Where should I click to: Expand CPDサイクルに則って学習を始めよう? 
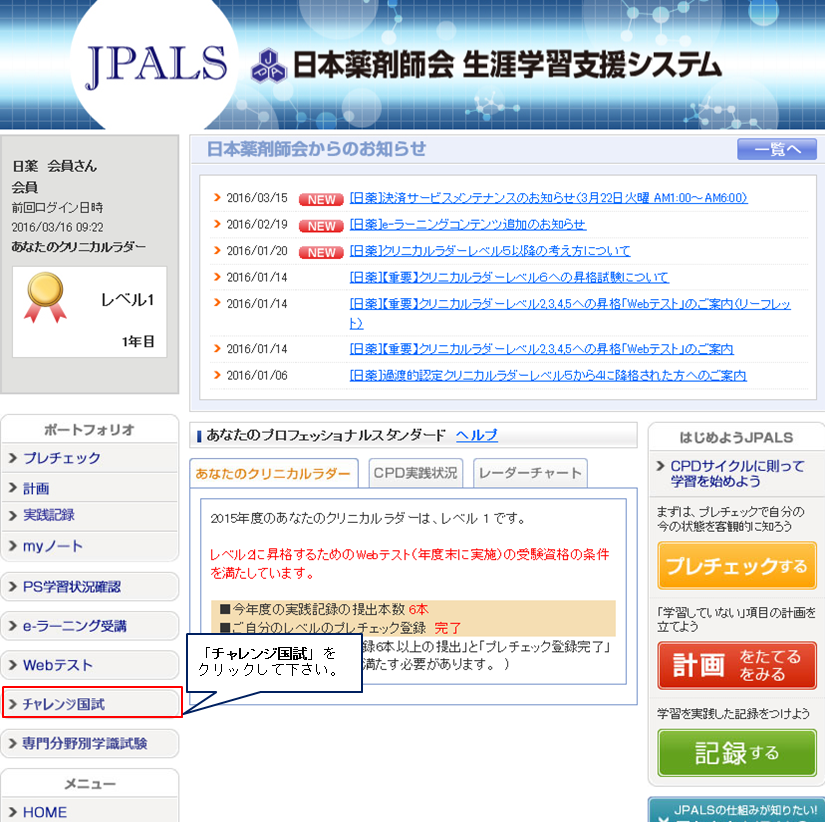point(736,474)
